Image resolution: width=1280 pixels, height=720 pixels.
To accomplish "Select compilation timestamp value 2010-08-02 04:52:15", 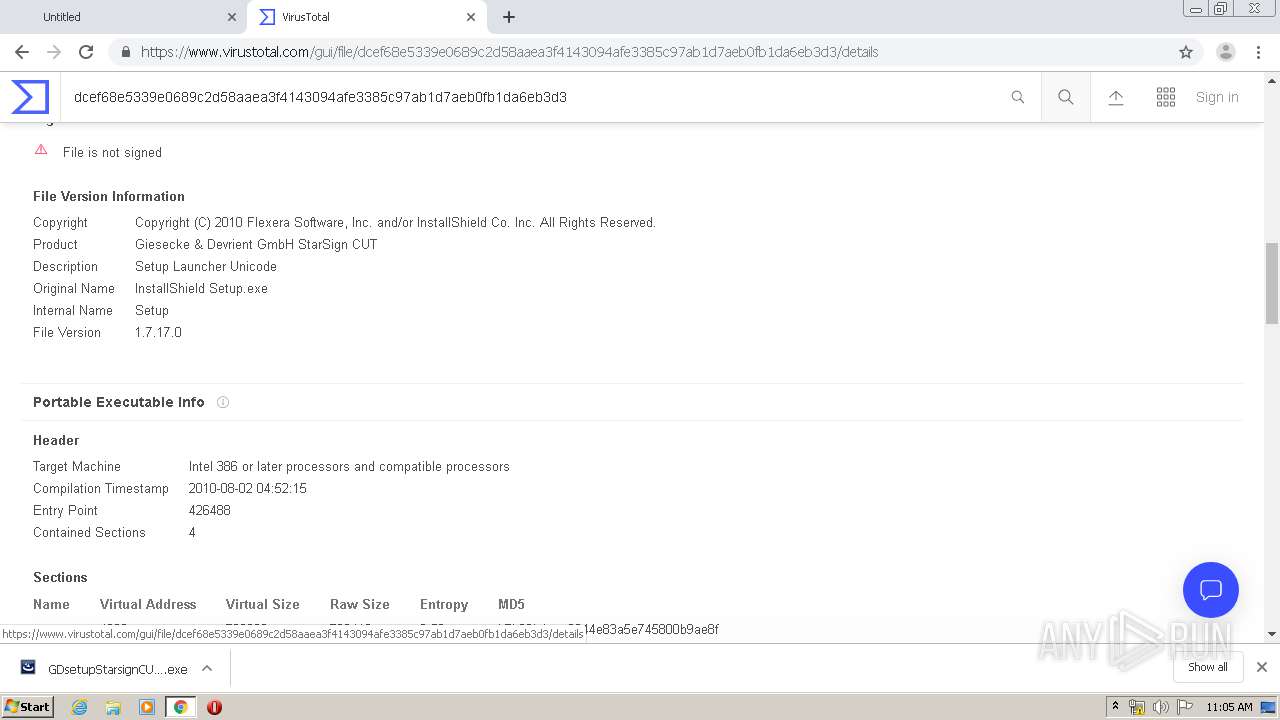I will [x=248, y=488].
